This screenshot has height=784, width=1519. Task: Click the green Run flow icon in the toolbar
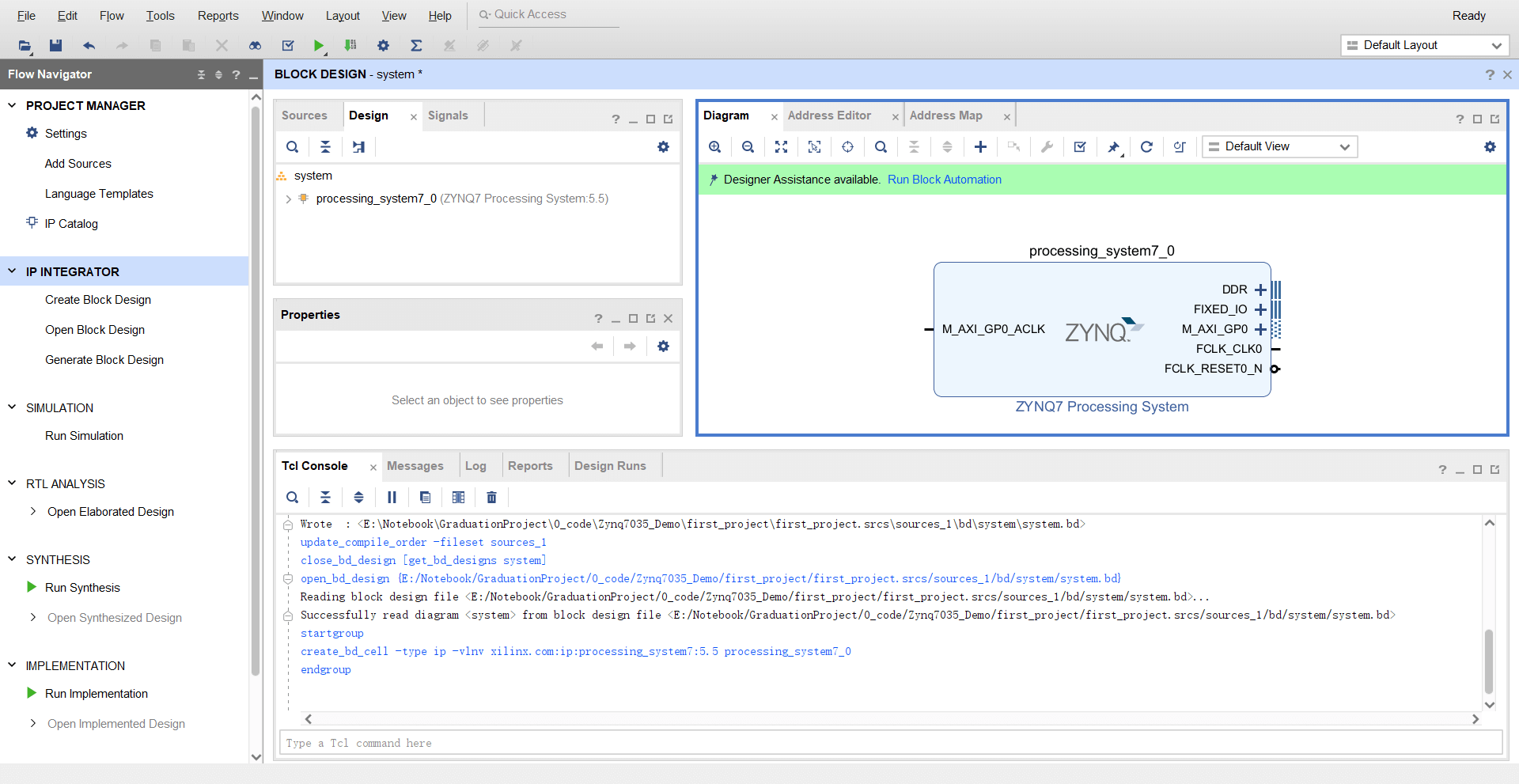[318, 46]
